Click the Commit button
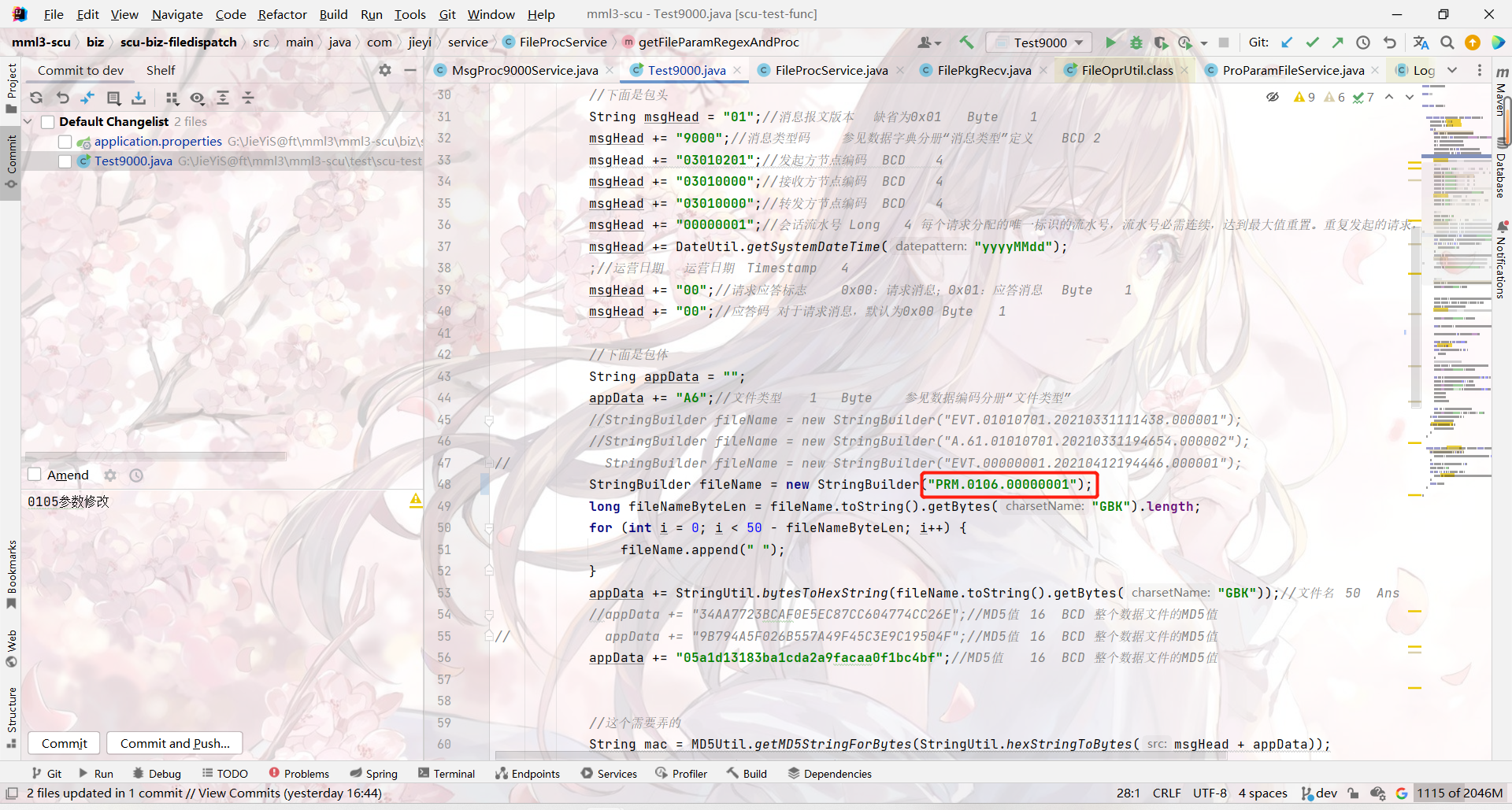This screenshot has height=810, width=1512. pos(65,743)
